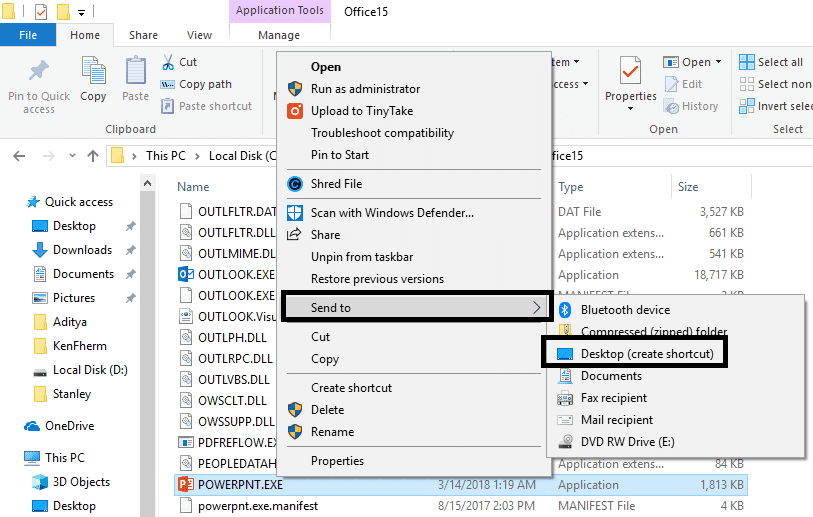Click the Share icon in context menu
The image size is (813, 517).
tap(294, 235)
